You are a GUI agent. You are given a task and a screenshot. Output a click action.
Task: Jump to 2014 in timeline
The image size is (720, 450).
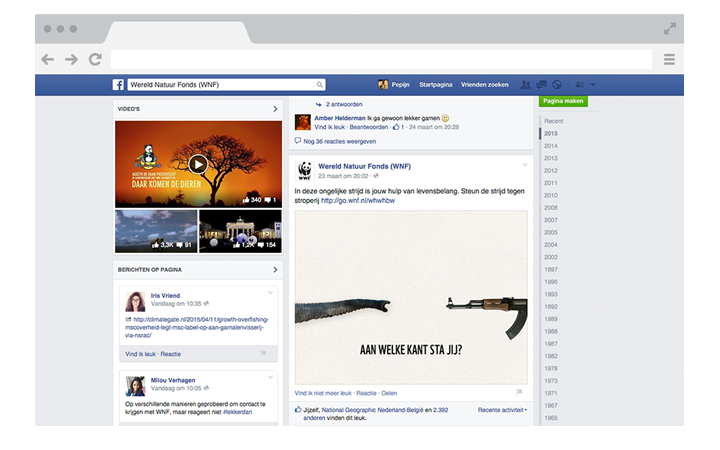(x=551, y=146)
